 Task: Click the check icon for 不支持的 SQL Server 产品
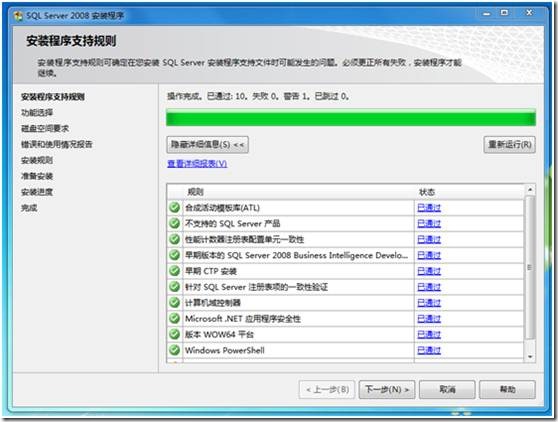pos(174,223)
